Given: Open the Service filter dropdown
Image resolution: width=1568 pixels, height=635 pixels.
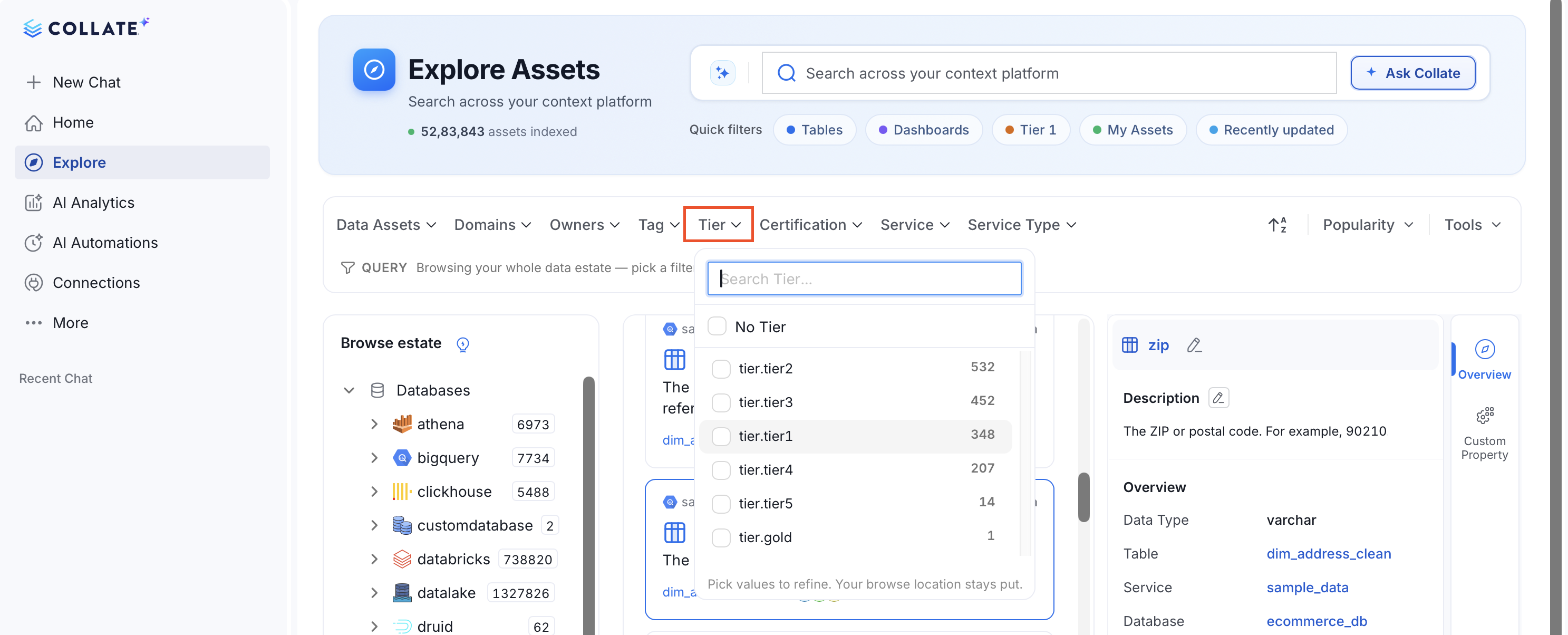Looking at the screenshot, I should [915, 225].
